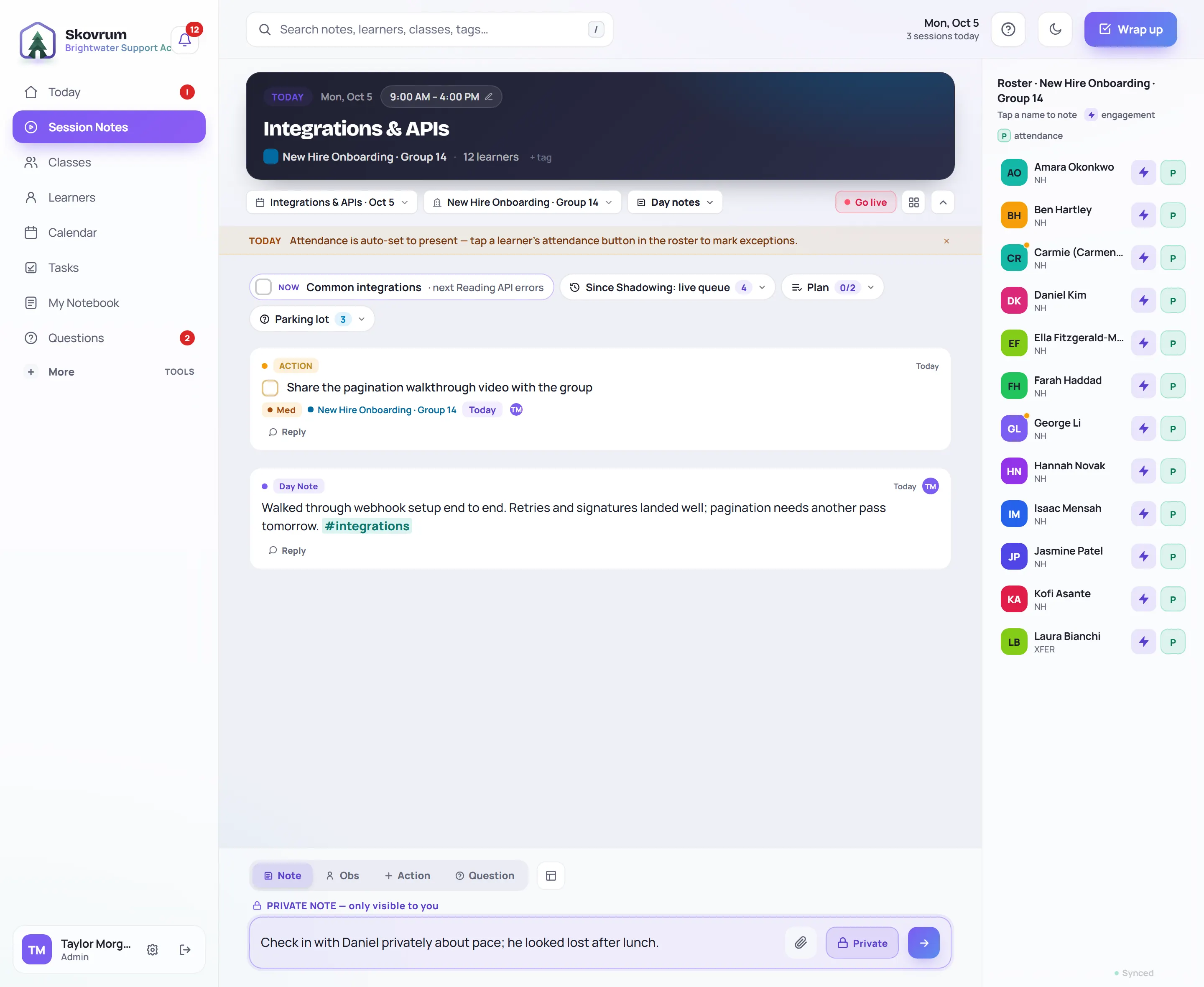Open the New Hire Onboarding · Group 14 dropdown
This screenshot has height=987, width=1204.
pyautogui.click(x=522, y=202)
